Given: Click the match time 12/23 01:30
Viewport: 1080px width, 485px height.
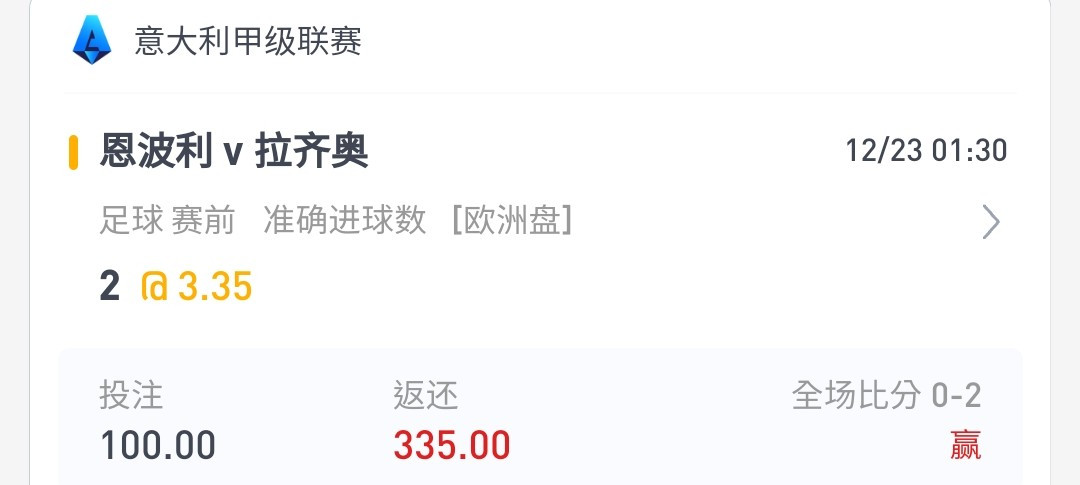Looking at the screenshot, I should (x=926, y=151).
